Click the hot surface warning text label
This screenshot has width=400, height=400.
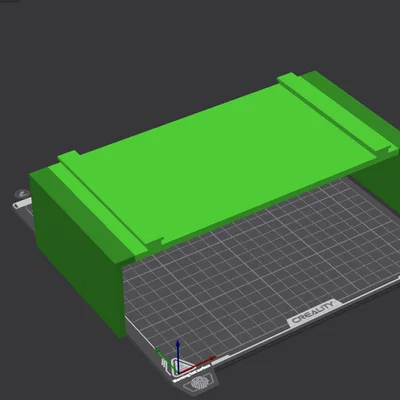(192, 373)
